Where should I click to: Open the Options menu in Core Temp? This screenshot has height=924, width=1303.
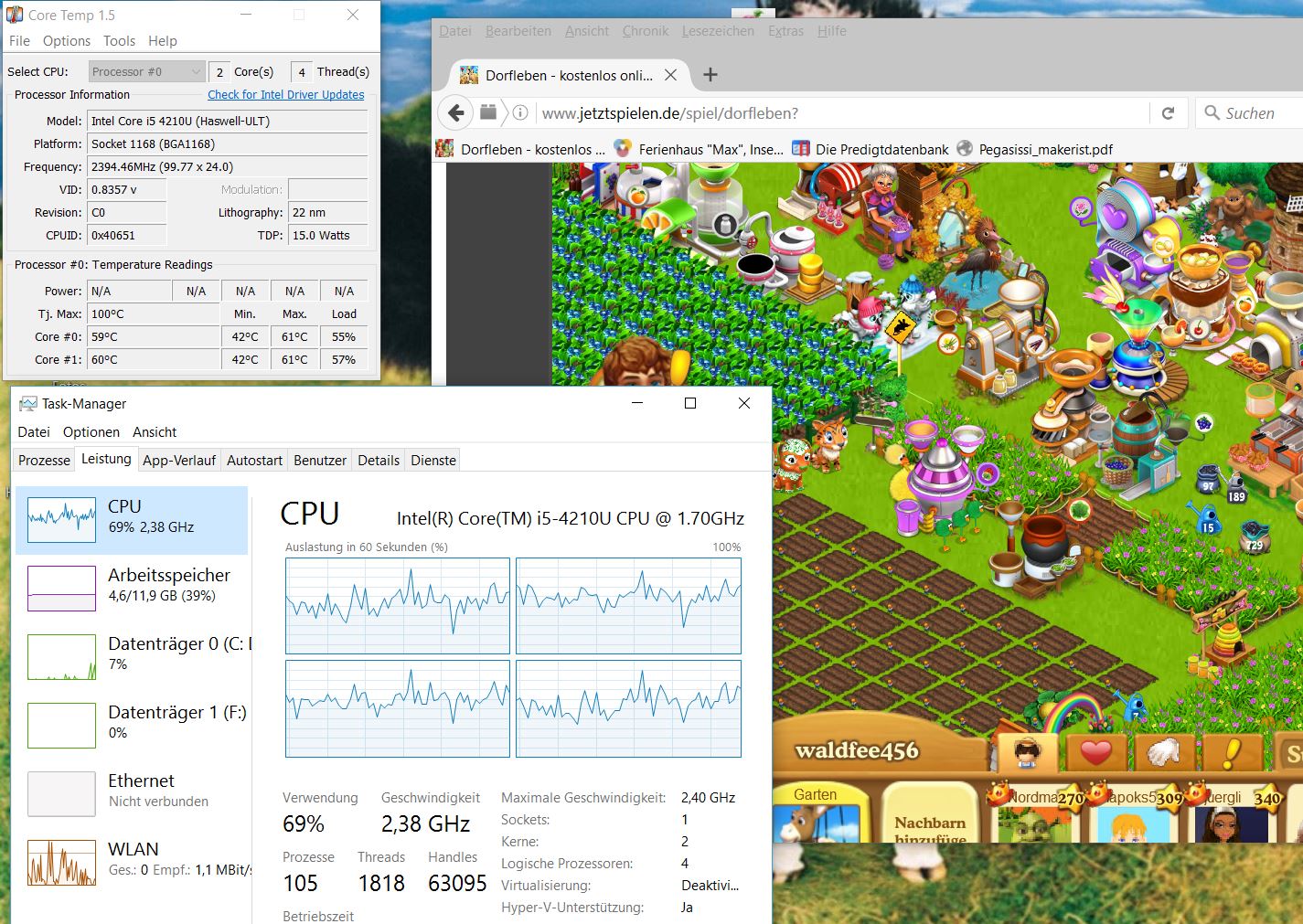click(67, 41)
